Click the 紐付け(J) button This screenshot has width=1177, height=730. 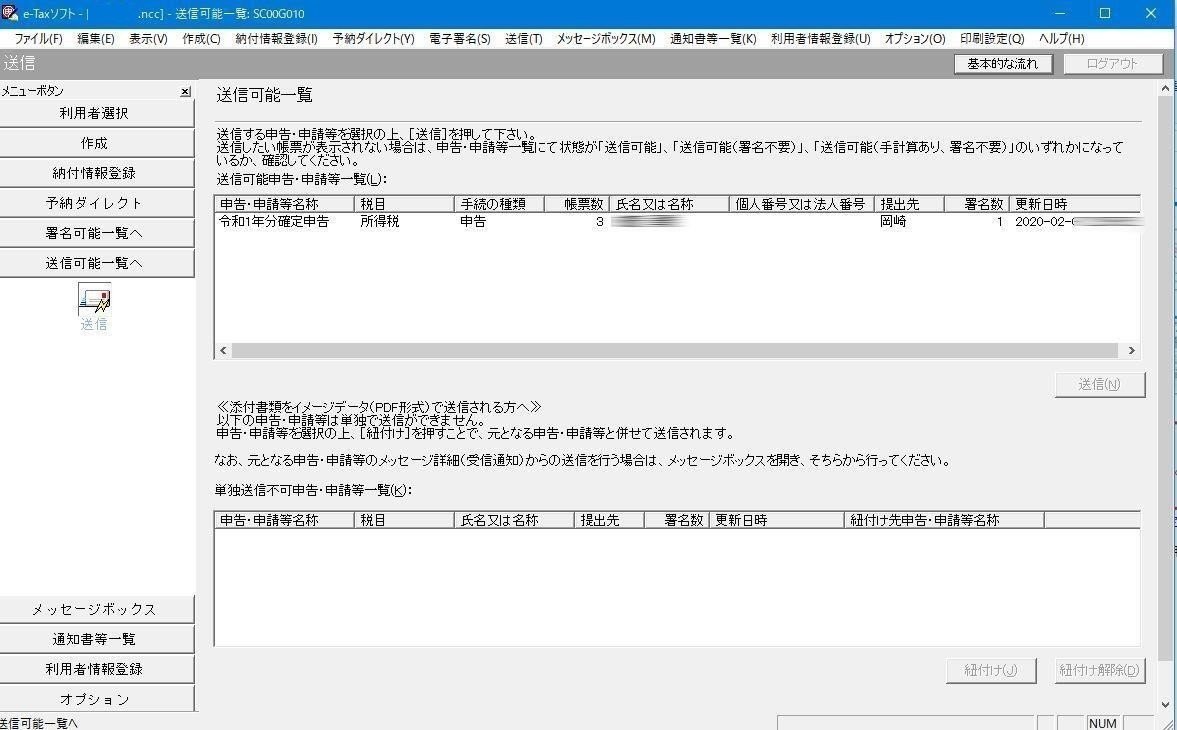point(989,670)
